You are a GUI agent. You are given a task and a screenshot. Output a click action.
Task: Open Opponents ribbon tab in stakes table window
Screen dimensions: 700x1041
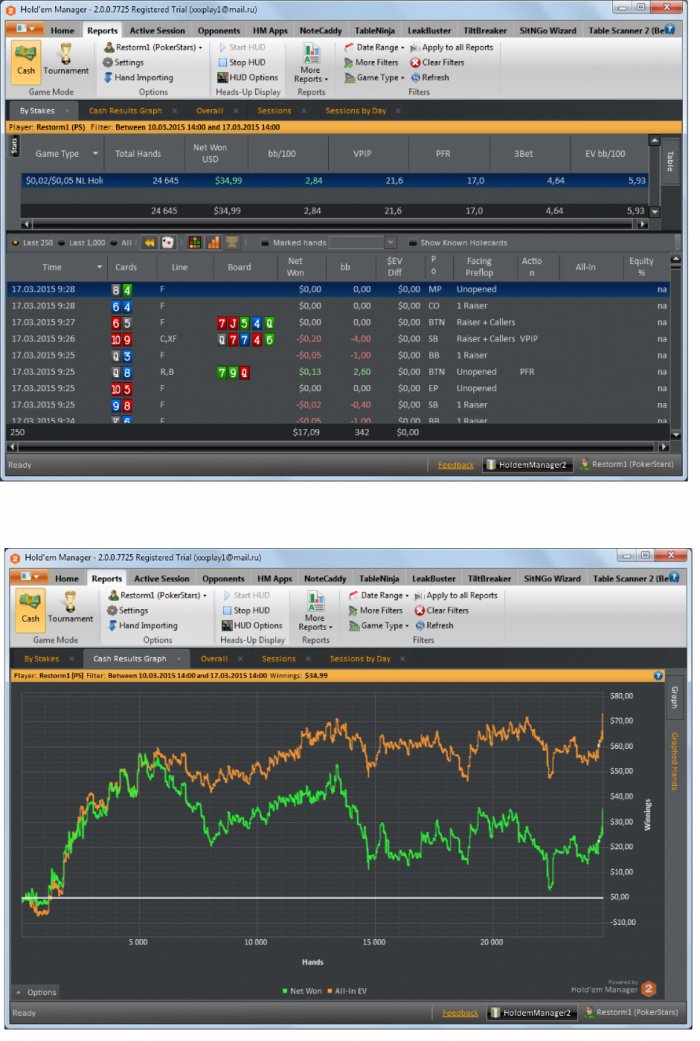point(219,31)
